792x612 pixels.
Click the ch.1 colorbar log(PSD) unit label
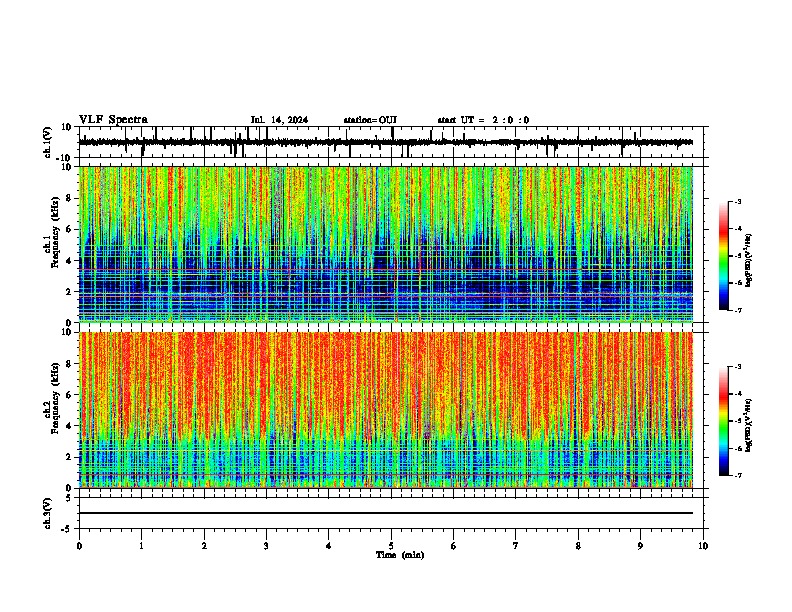click(x=749, y=260)
